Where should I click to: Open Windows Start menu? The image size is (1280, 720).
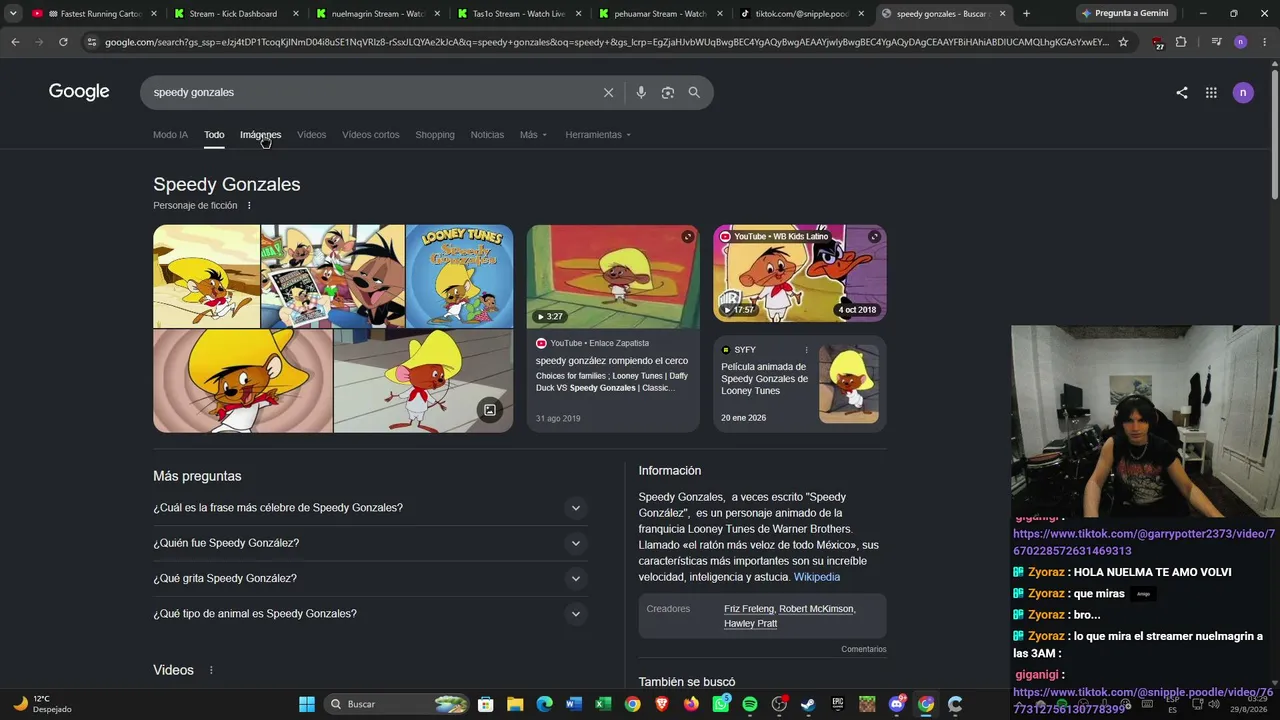(307, 704)
